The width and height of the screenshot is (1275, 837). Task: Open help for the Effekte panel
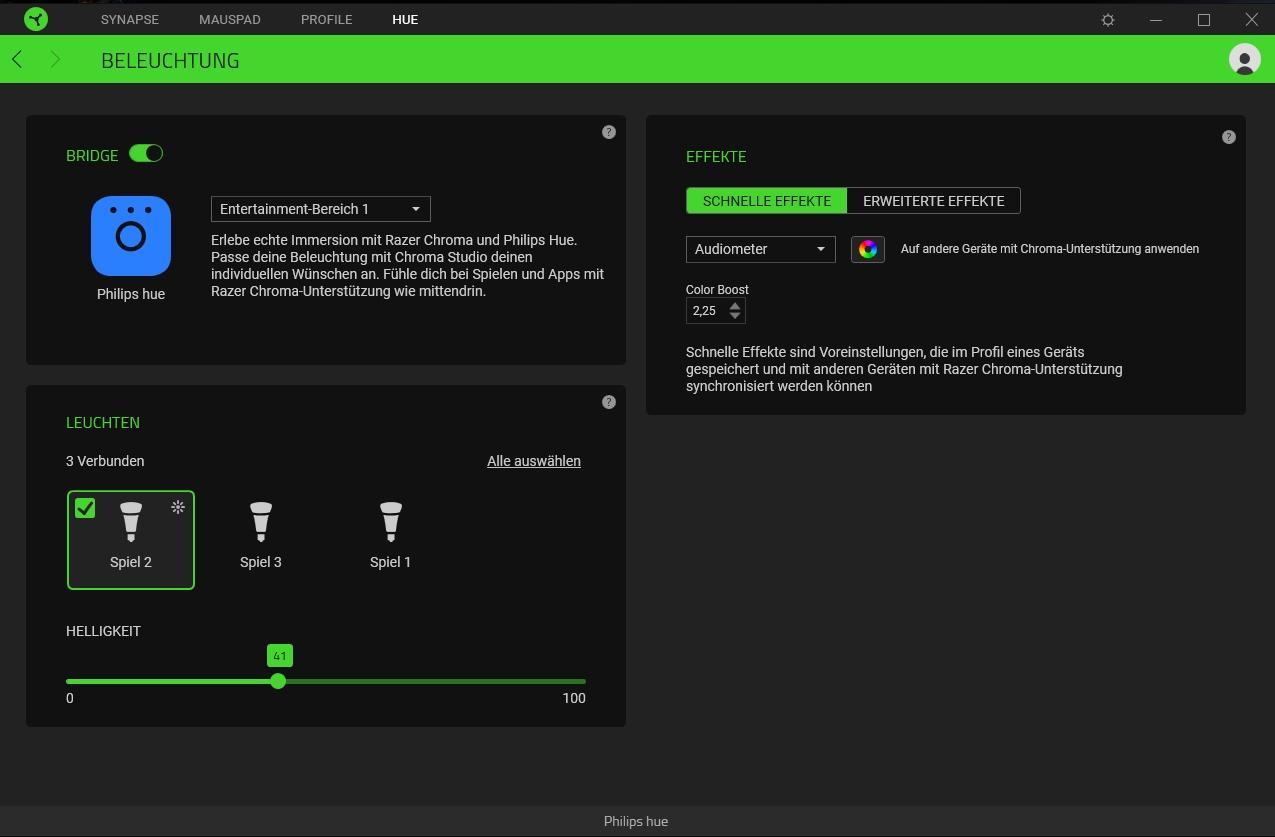point(1229,137)
